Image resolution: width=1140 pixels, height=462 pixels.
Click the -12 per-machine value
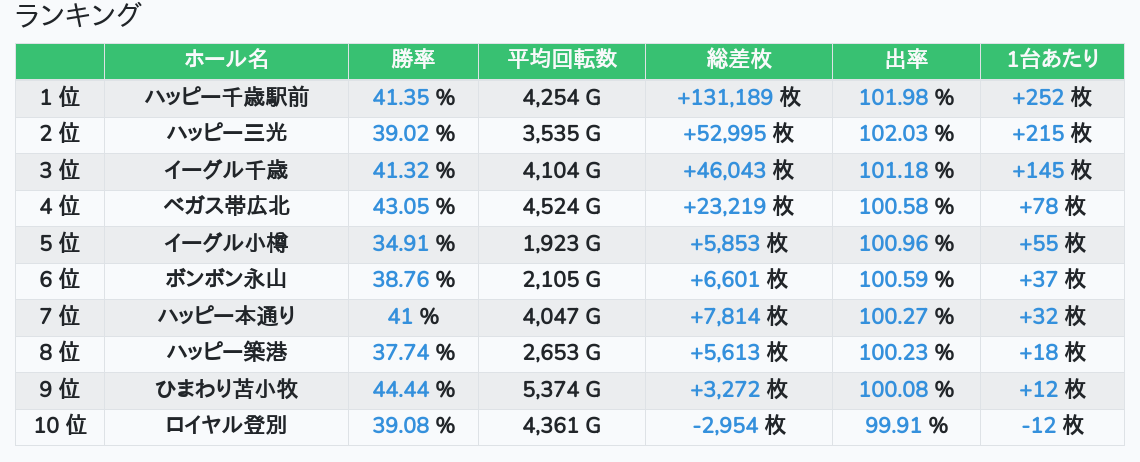1039,426
